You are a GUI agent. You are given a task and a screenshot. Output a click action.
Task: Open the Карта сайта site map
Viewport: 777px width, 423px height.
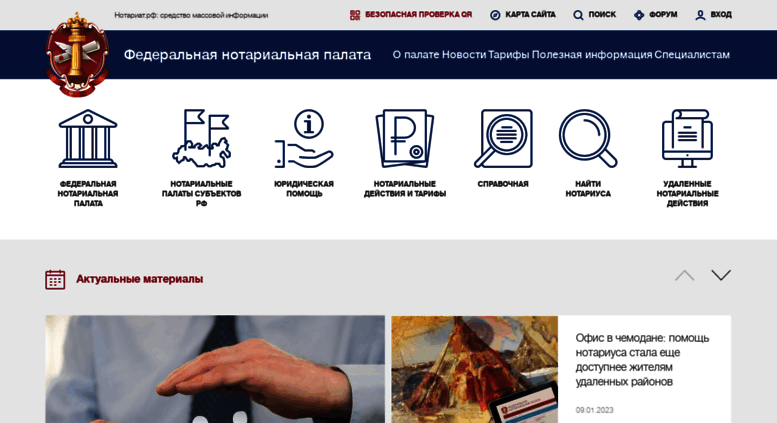pos(523,15)
